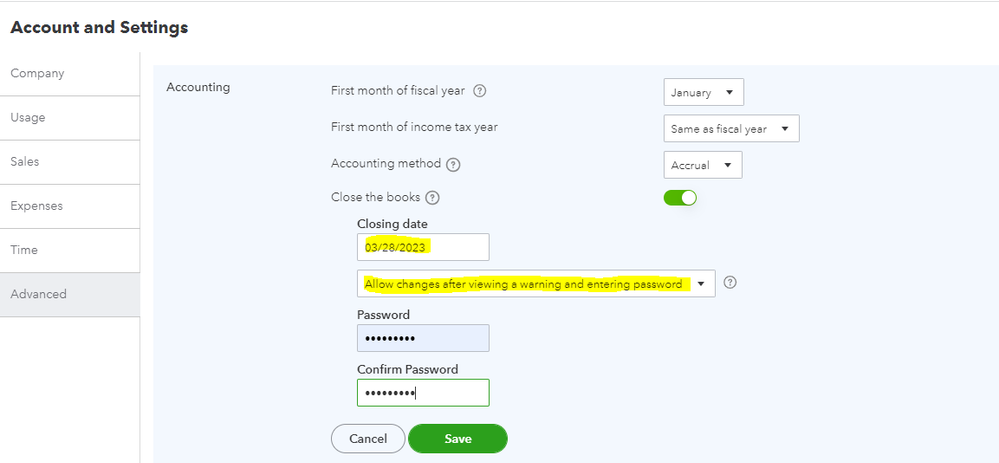Image resolution: width=999 pixels, height=463 pixels.
Task: Focus the Password input field
Action: click(x=423, y=338)
